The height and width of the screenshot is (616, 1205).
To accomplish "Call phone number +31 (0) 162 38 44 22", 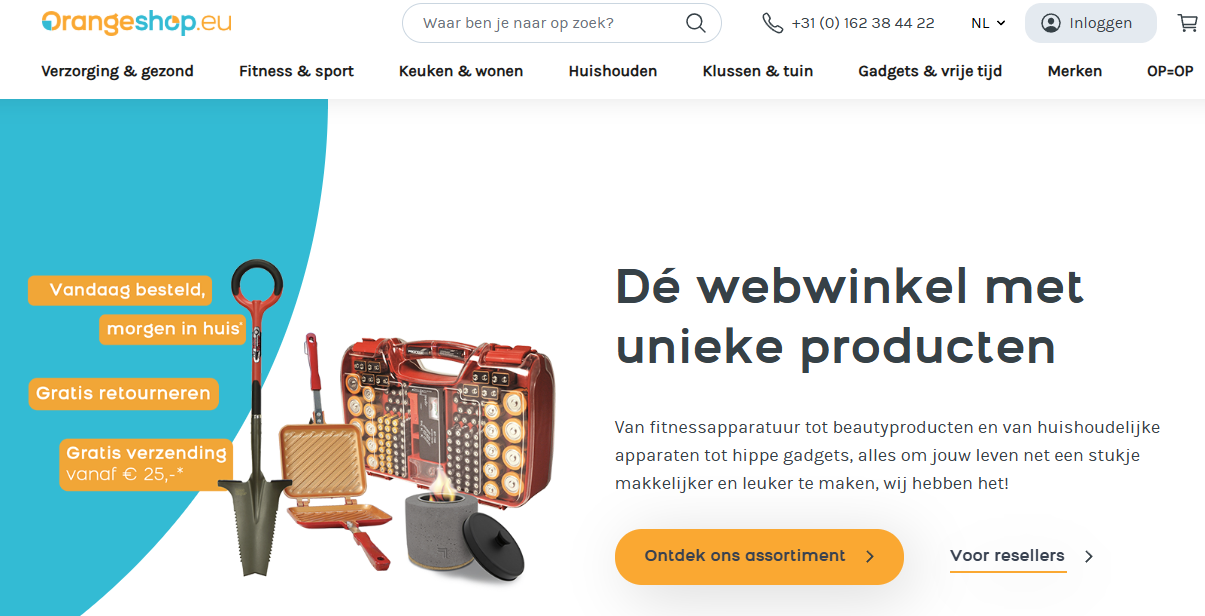I will (x=863, y=23).
